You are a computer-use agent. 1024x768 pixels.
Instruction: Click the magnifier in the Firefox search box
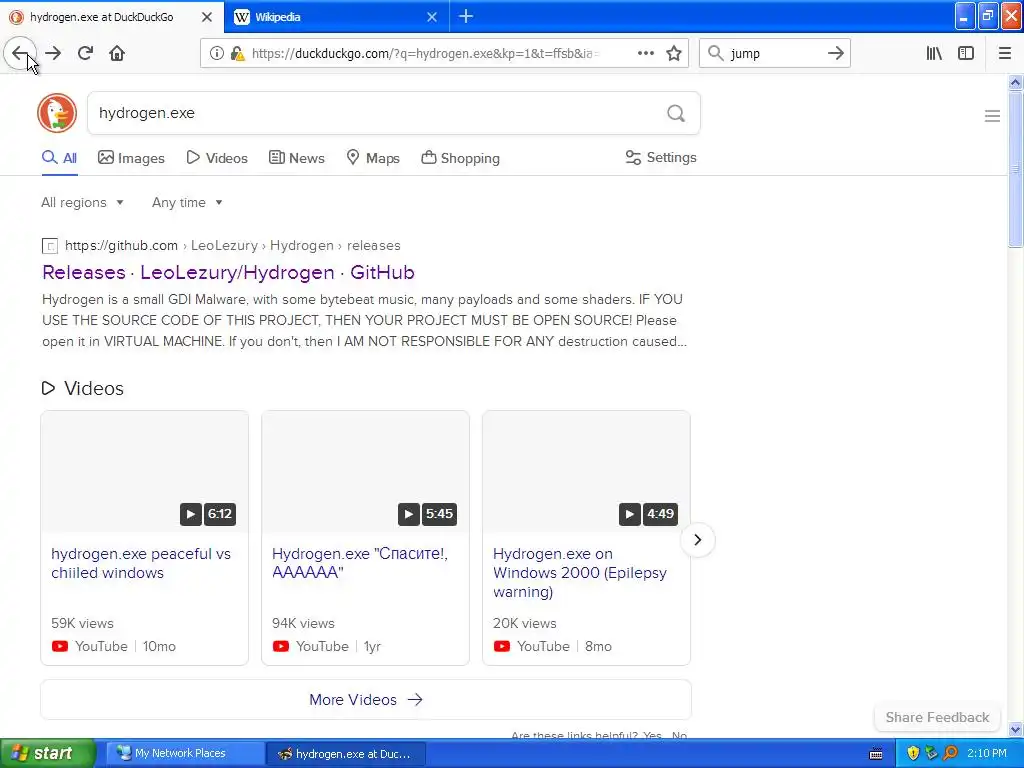point(716,53)
